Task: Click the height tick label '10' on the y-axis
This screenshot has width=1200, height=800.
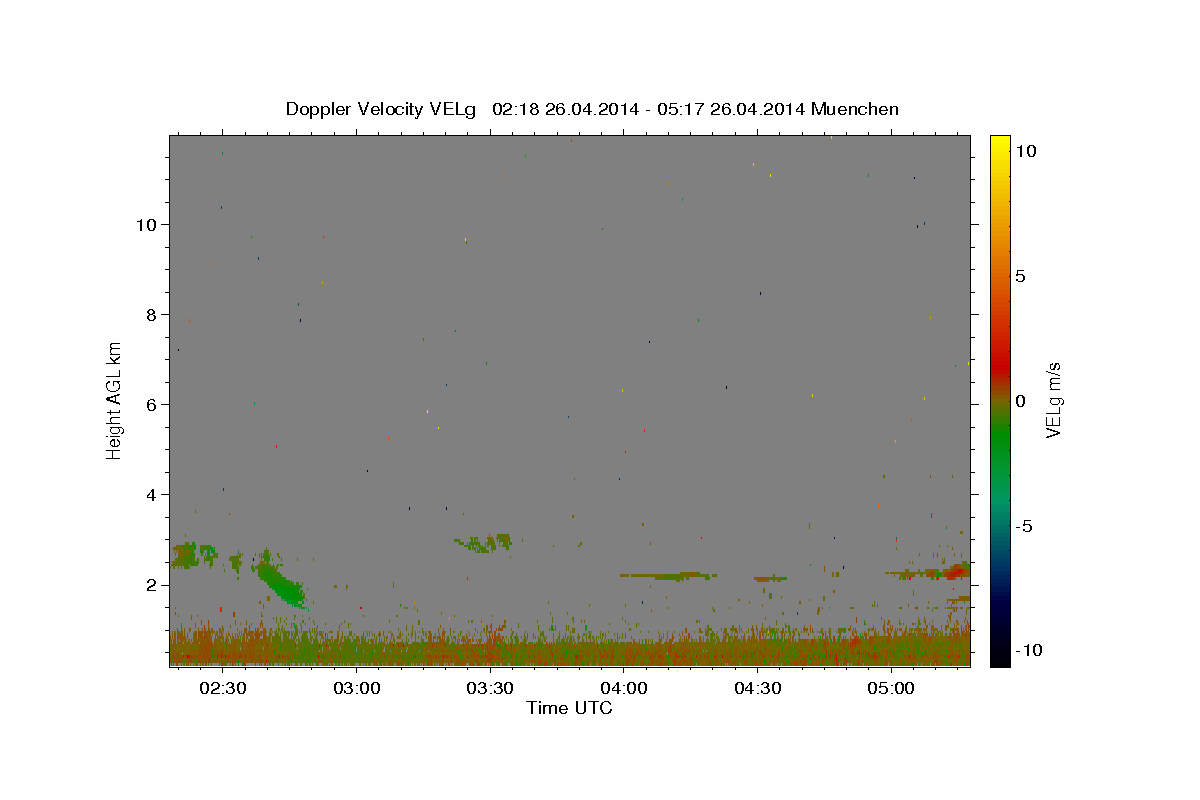Action: tap(146, 224)
